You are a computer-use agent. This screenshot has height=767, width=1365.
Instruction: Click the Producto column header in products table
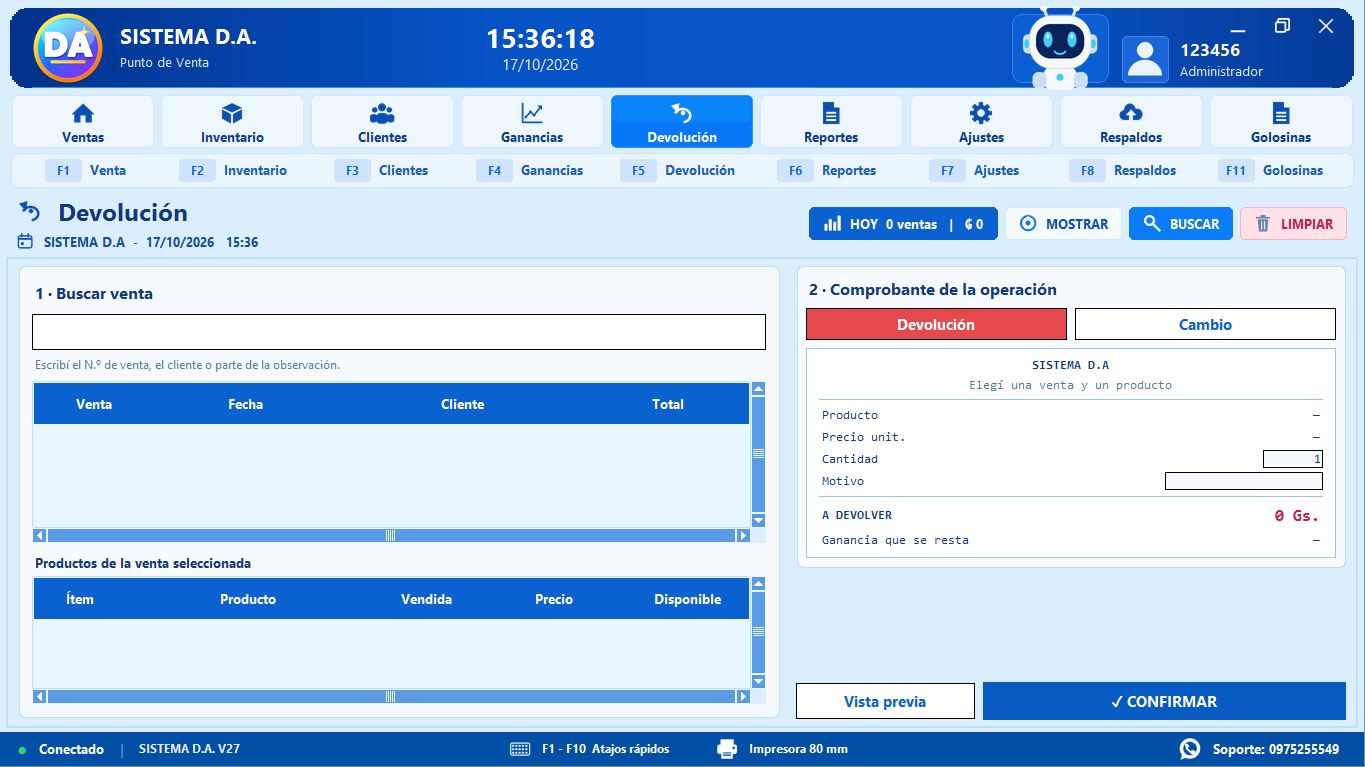click(x=248, y=599)
